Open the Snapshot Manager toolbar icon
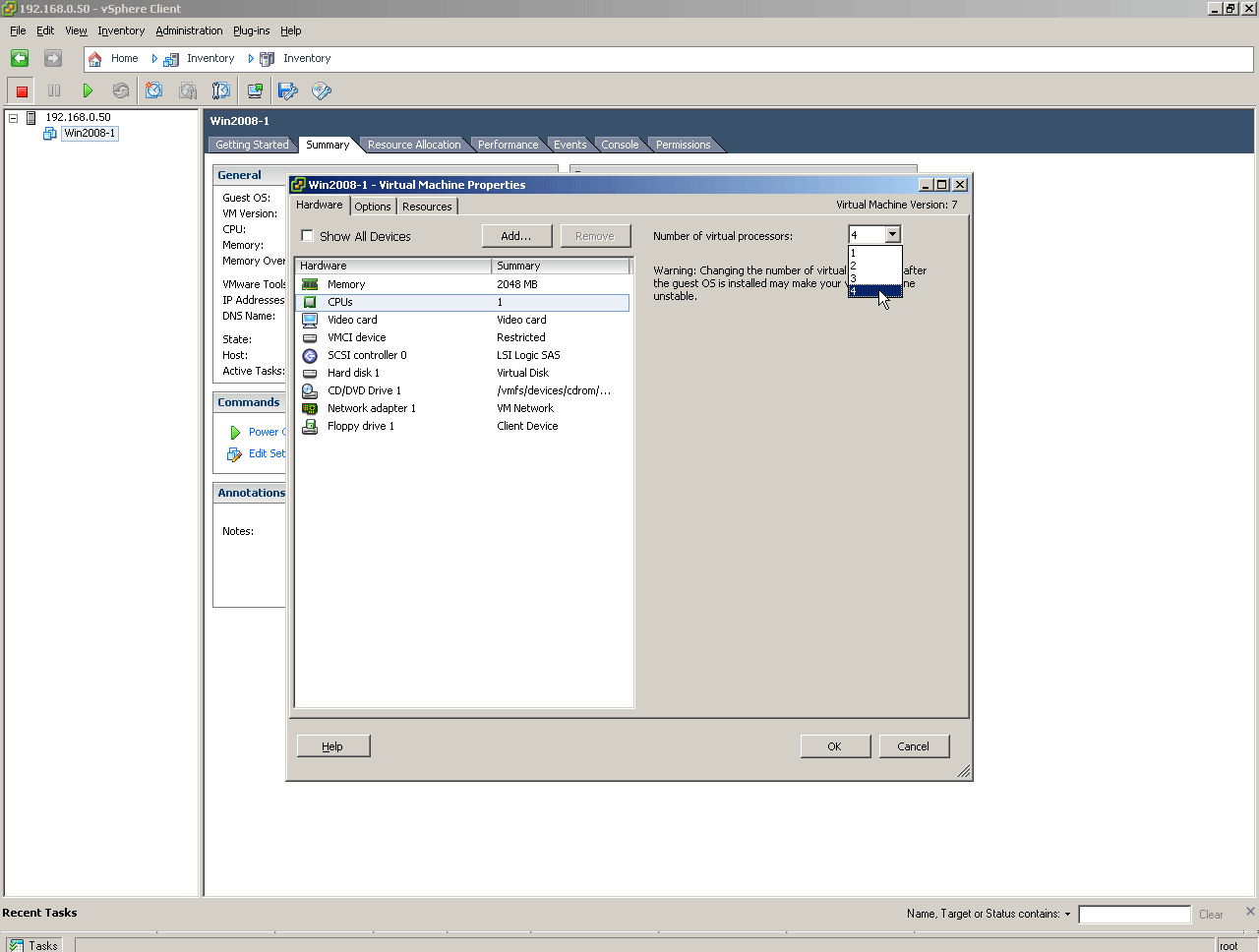The width and height of the screenshot is (1259, 952). (x=221, y=91)
